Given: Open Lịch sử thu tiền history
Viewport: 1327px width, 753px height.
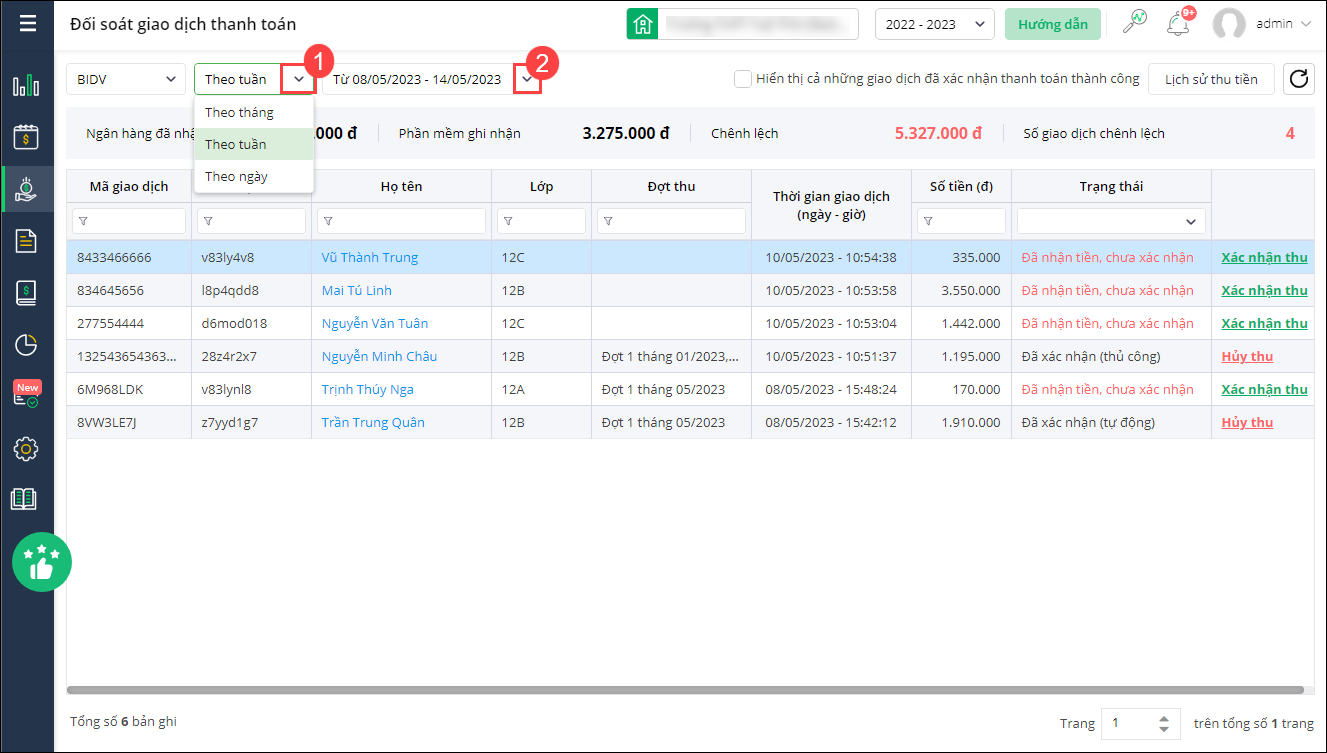Looking at the screenshot, I should [x=1210, y=79].
